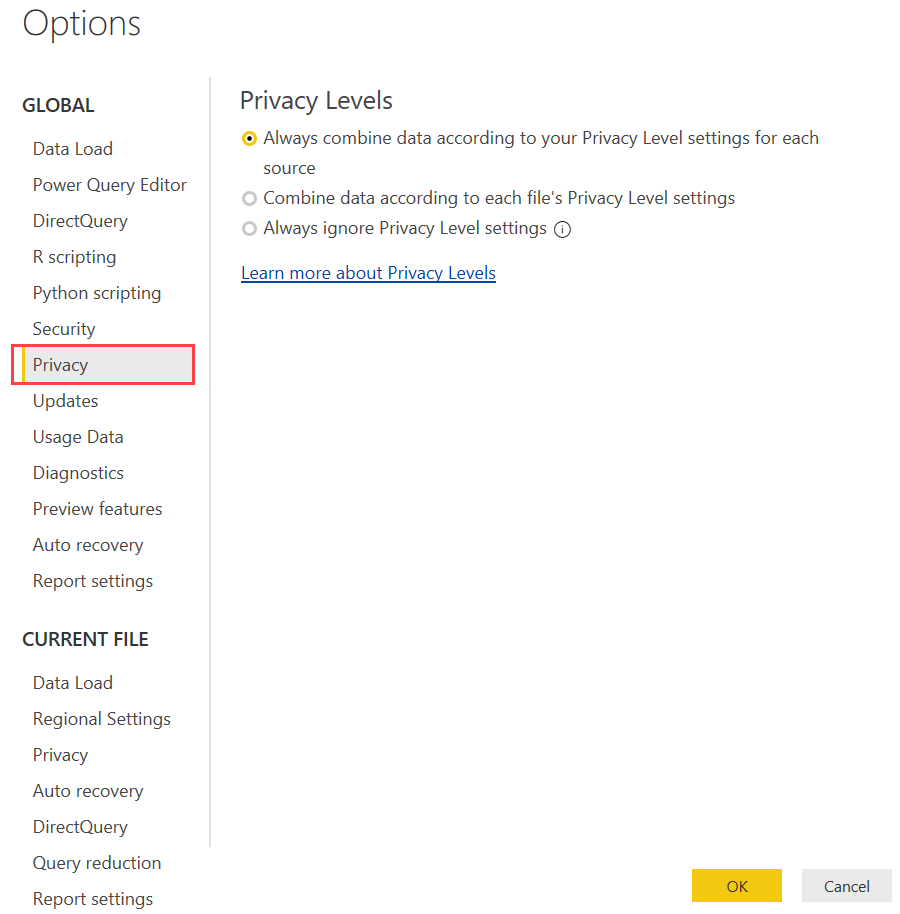Select Global DirectQuery option

[80, 221]
